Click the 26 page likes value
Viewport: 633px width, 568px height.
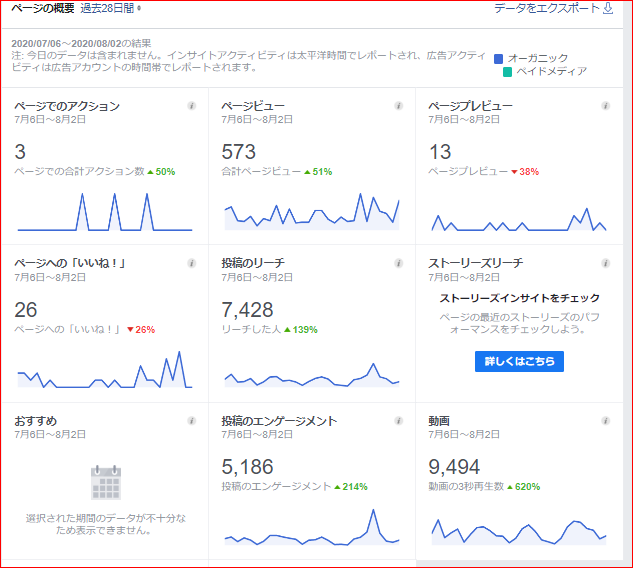click(25, 310)
